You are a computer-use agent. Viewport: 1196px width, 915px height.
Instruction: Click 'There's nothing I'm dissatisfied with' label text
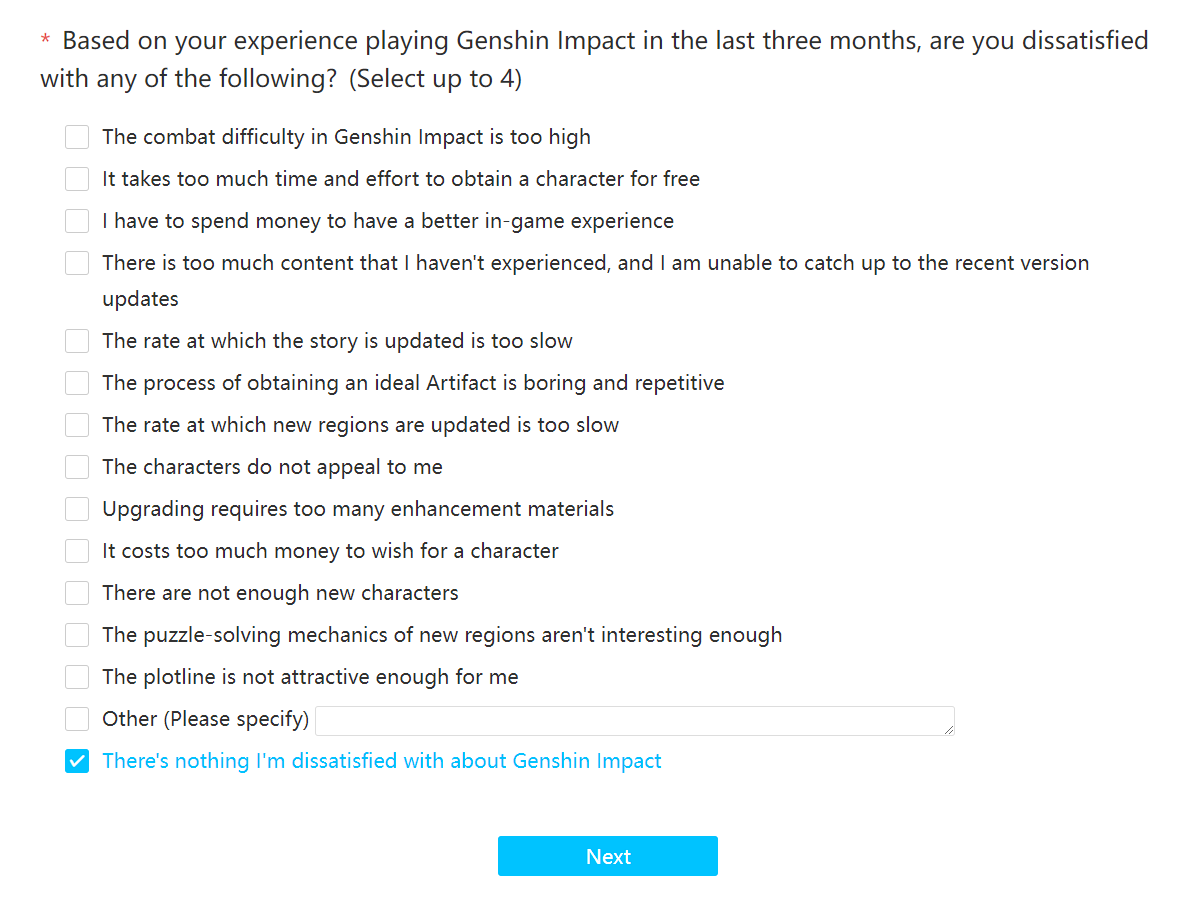[x=382, y=761]
